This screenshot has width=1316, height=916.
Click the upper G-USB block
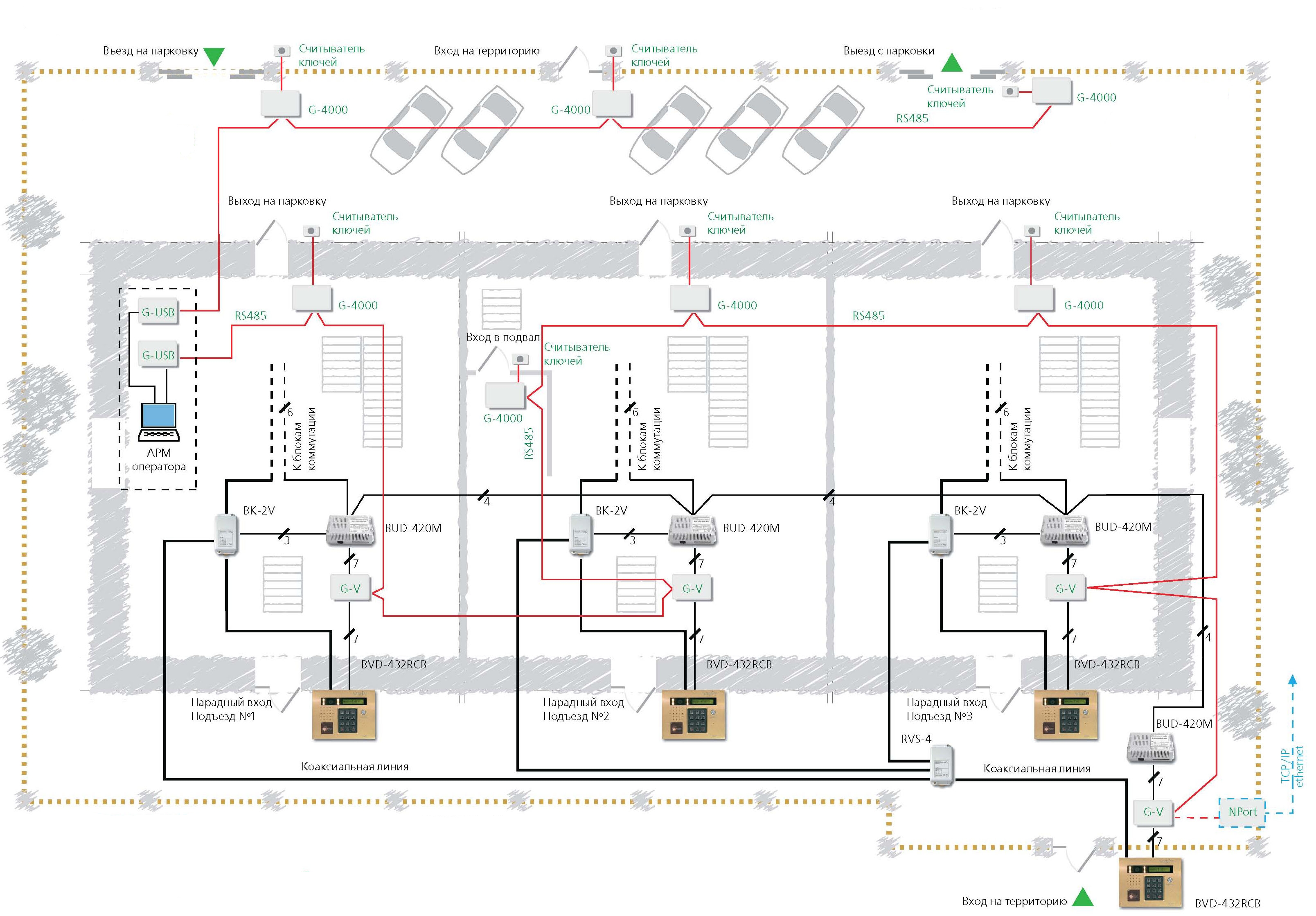pos(158,312)
